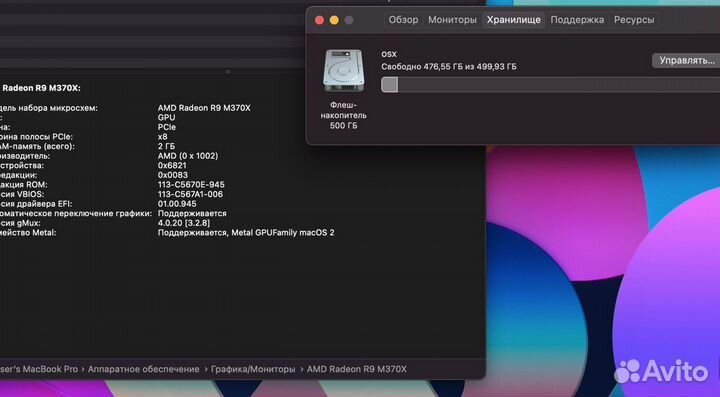The width and height of the screenshot is (720, 397).
Task: Click the Поддерживается graphics switching value
Action: pyautogui.click(x=192, y=213)
